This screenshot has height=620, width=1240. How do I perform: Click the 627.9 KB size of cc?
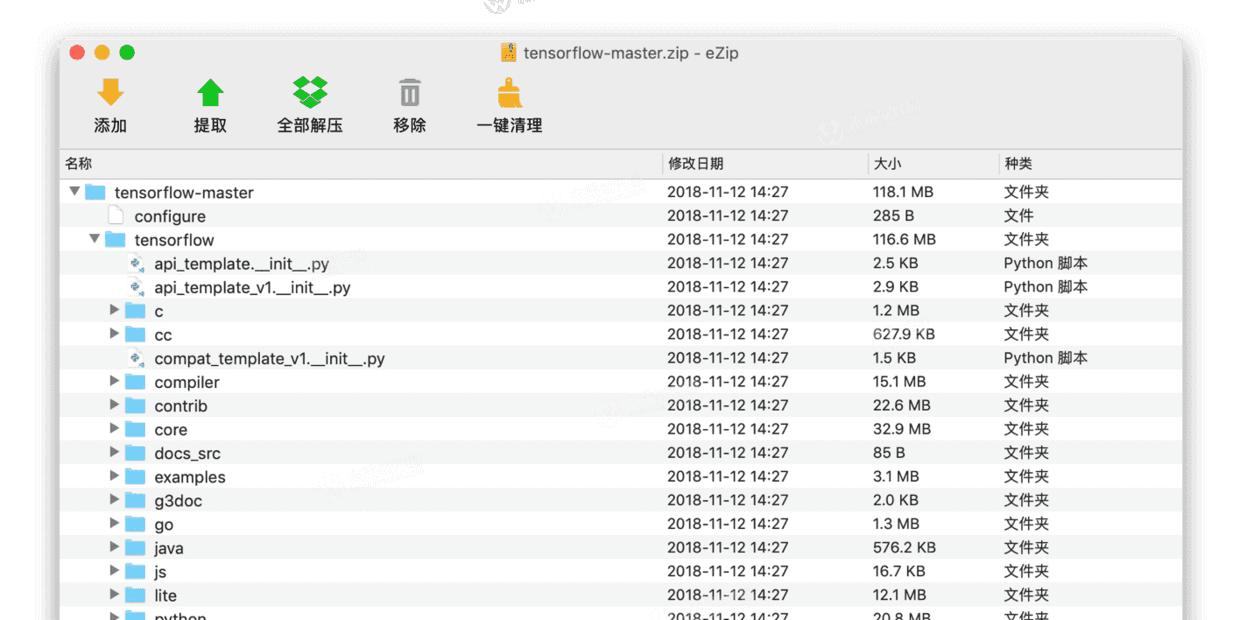pos(904,334)
